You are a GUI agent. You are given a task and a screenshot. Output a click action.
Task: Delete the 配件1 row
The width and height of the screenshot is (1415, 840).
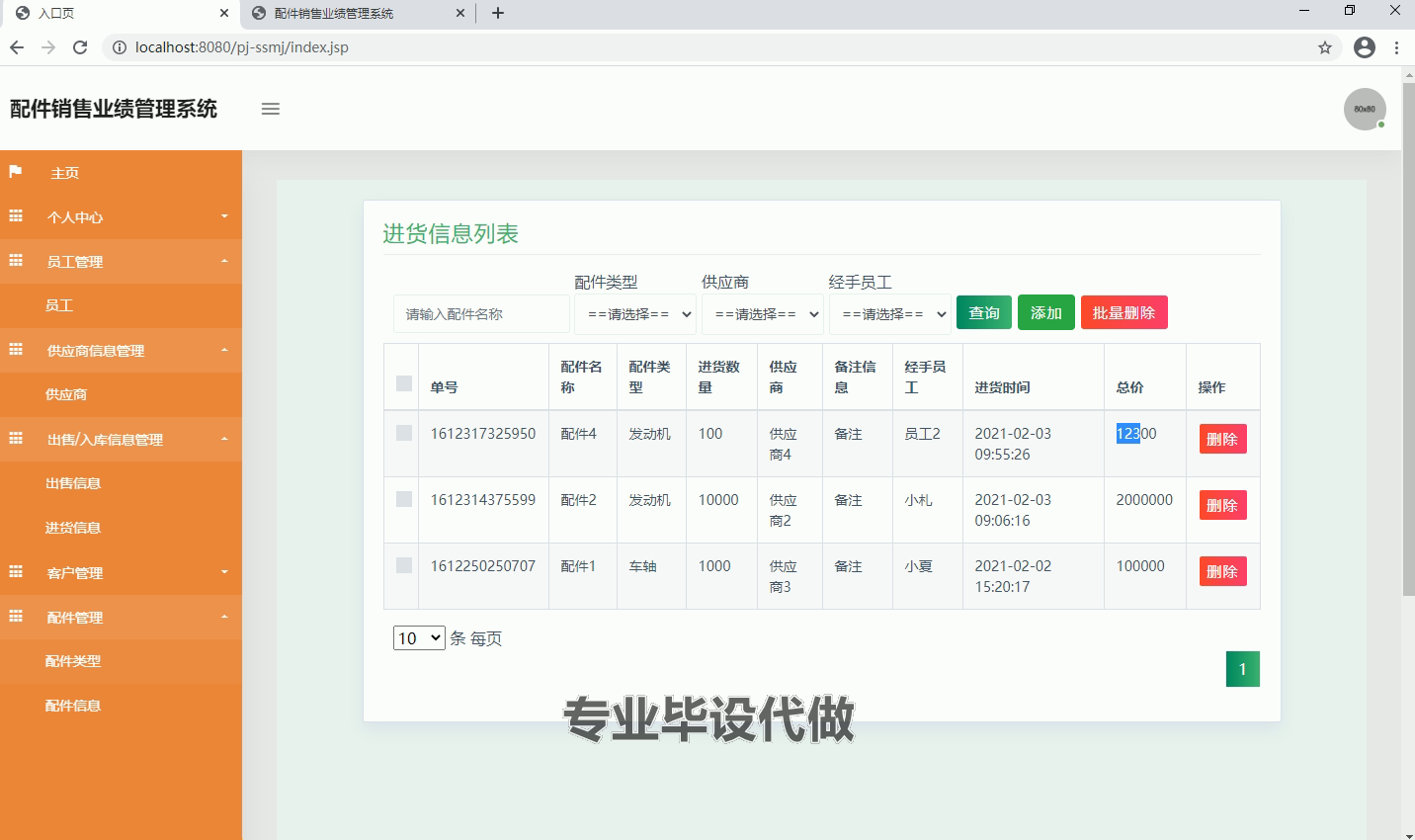(x=1222, y=571)
